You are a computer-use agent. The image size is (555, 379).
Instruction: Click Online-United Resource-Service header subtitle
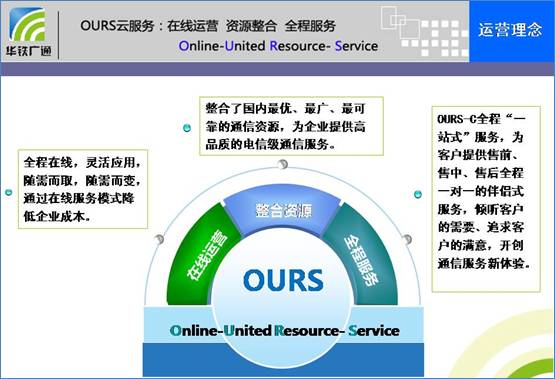point(278,46)
